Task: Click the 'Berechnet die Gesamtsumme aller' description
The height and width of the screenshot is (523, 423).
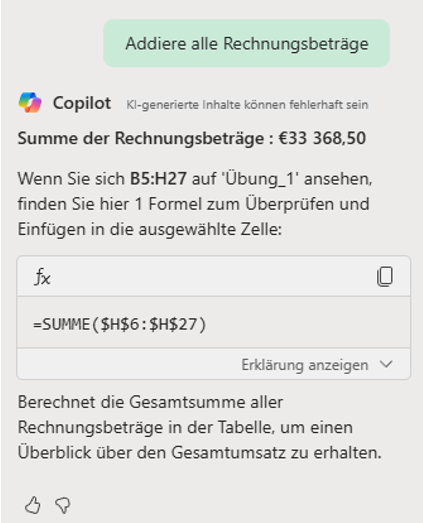Action: [x=150, y=402]
